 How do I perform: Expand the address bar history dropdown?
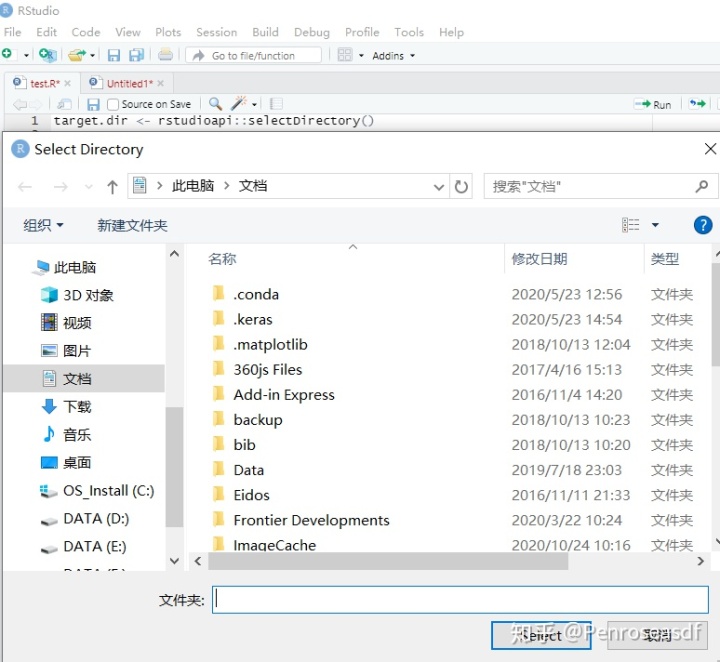coord(439,187)
